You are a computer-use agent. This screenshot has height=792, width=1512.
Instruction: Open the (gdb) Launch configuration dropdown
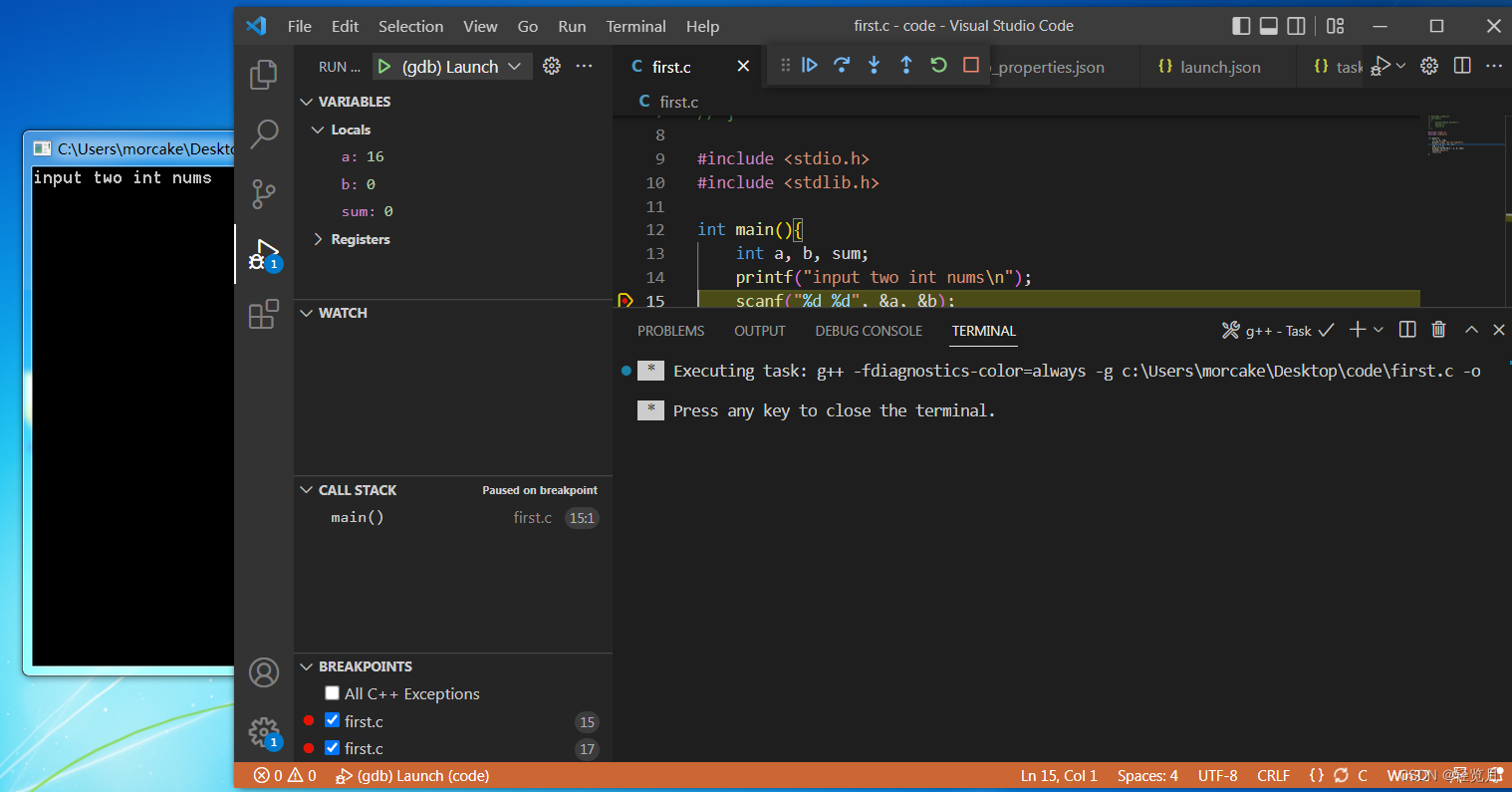515,66
